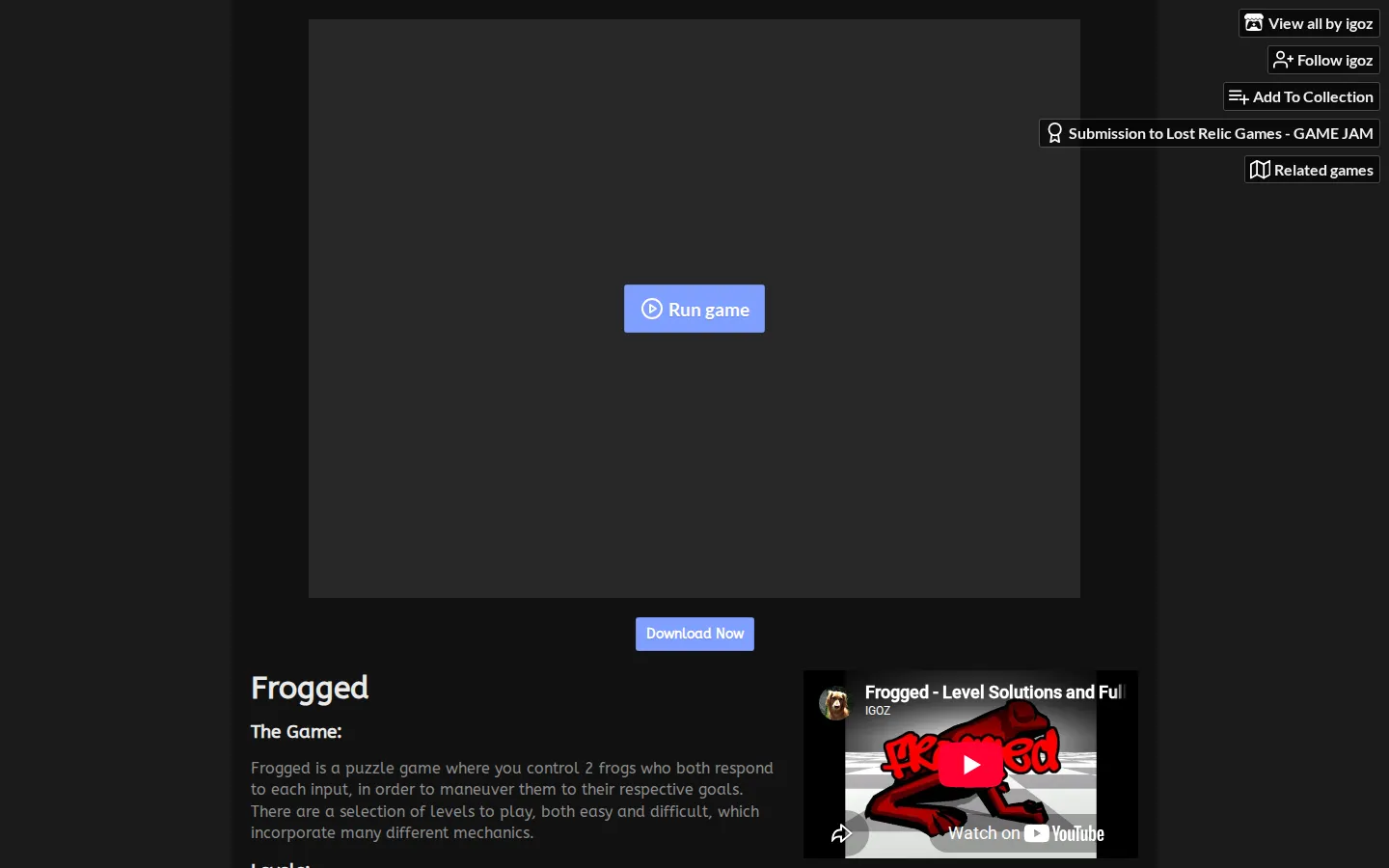Click the share arrow on the video
This screenshot has height=868, width=1389.
pyautogui.click(x=842, y=833)
